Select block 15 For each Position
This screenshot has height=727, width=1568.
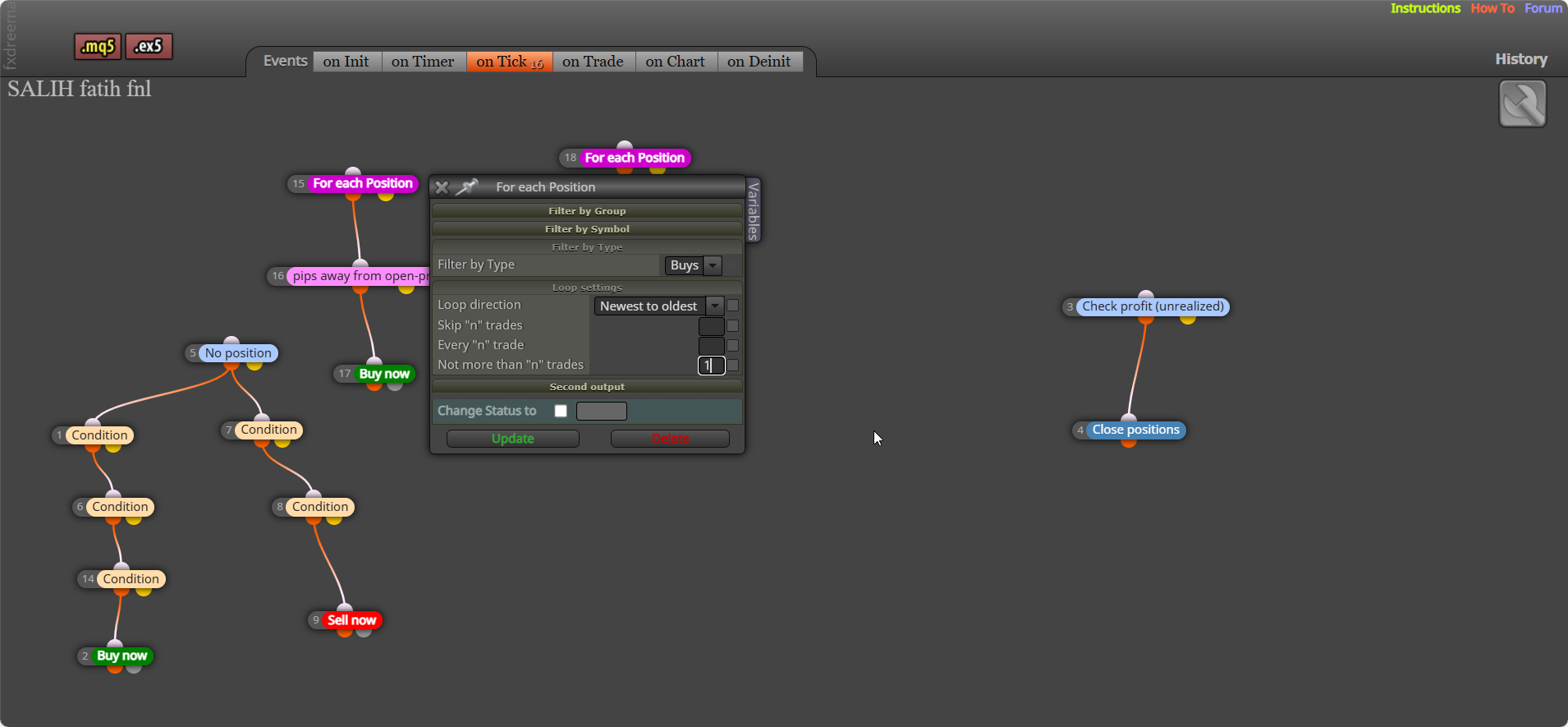(x=362, y=183)
